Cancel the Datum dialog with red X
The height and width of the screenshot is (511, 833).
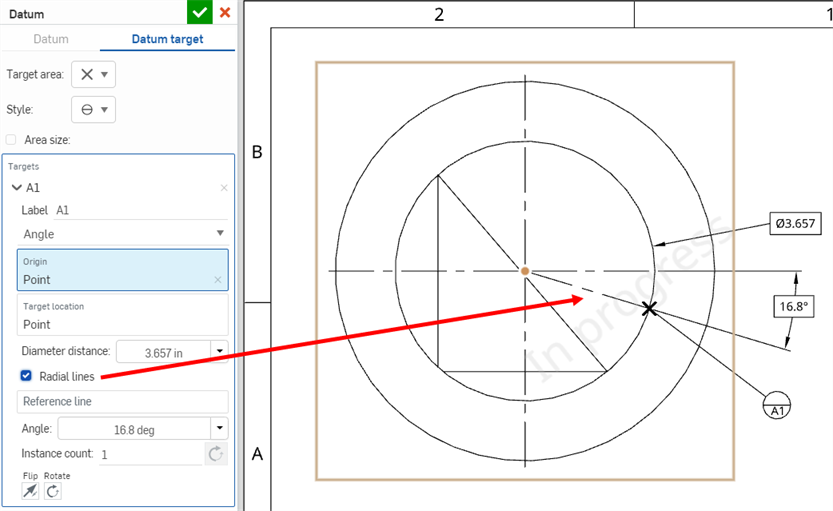[x=225, y=12]
